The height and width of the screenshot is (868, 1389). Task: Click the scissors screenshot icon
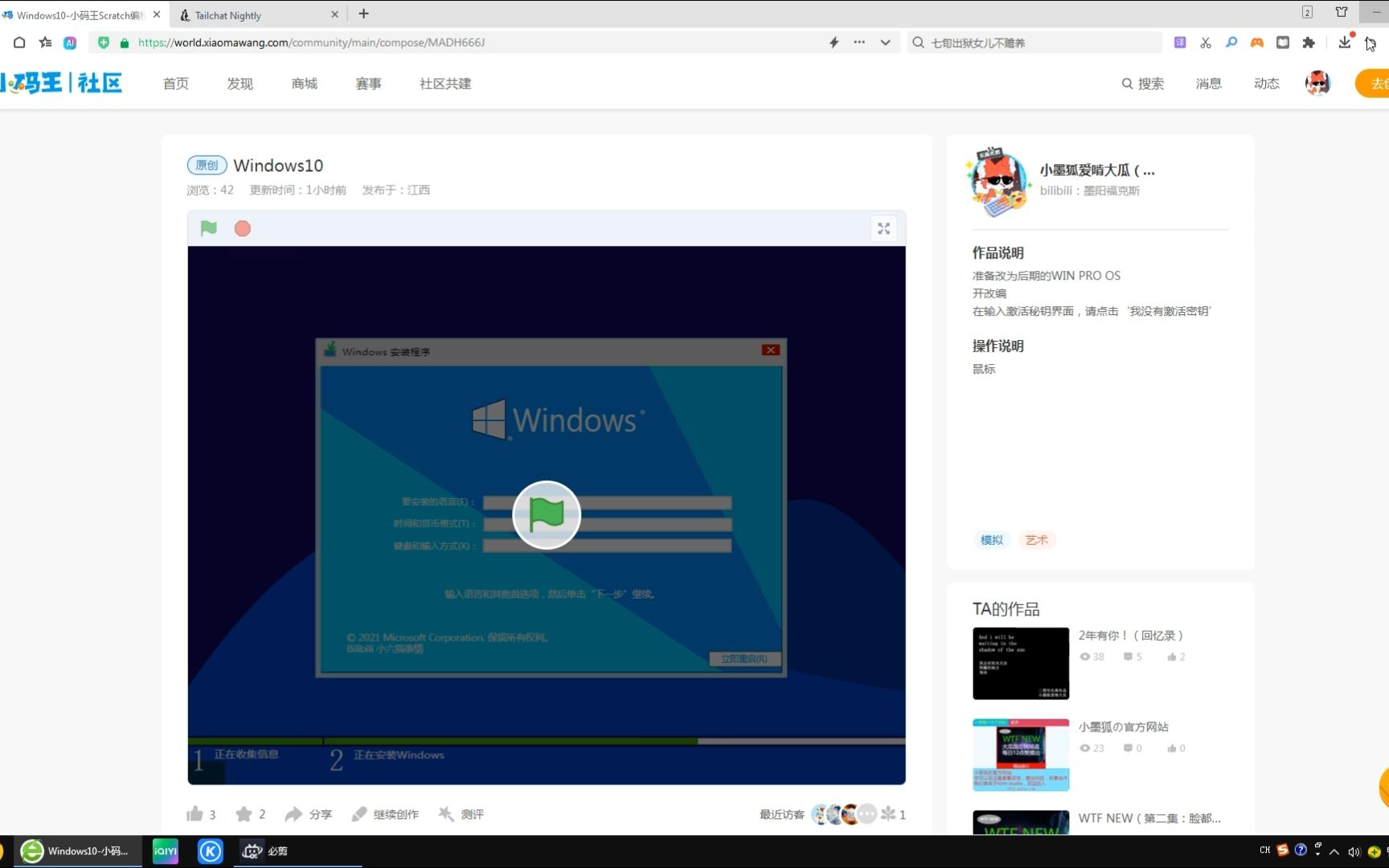(x=1206, y=43)
